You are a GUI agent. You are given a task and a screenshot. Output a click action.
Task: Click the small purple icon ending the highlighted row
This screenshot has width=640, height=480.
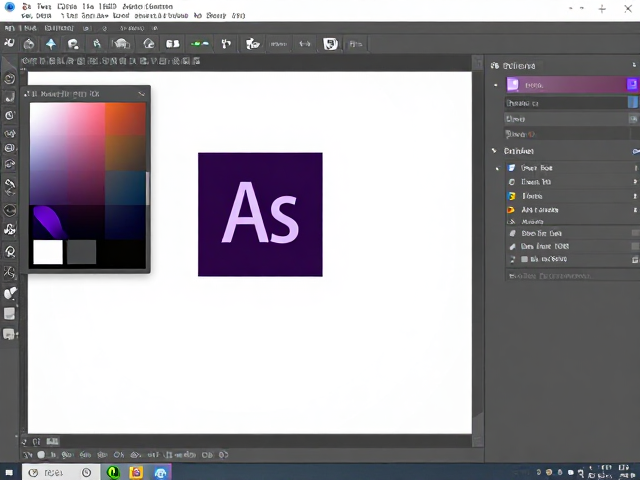click(632, 84)
